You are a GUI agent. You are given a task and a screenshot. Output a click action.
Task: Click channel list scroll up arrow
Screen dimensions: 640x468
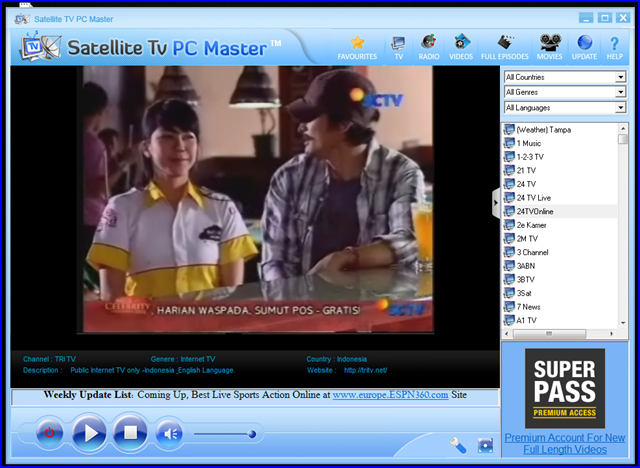[623, 129]
